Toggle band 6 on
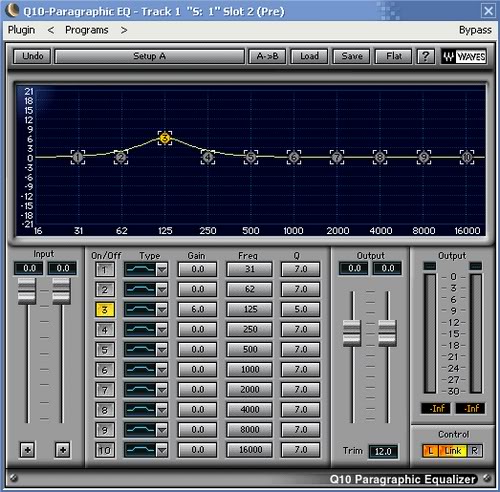 point(105,370)
